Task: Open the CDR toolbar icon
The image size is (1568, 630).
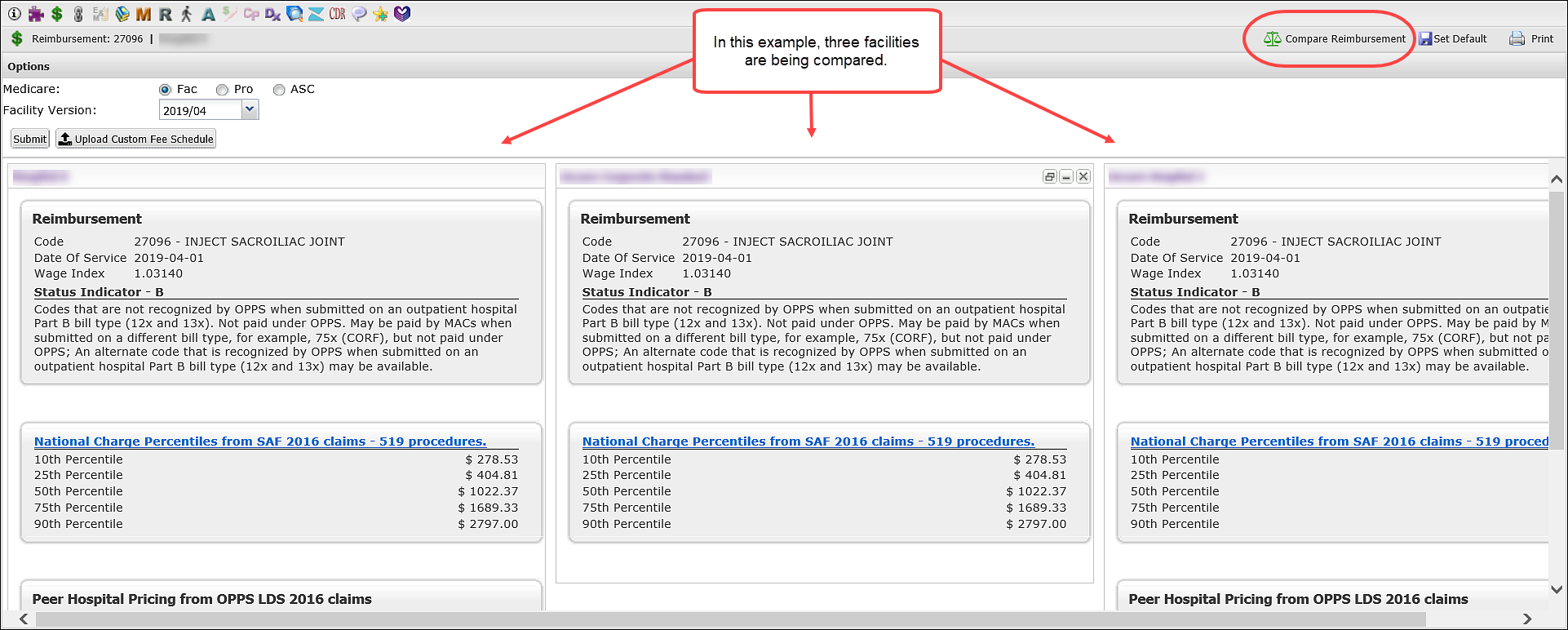Action: 337,14
